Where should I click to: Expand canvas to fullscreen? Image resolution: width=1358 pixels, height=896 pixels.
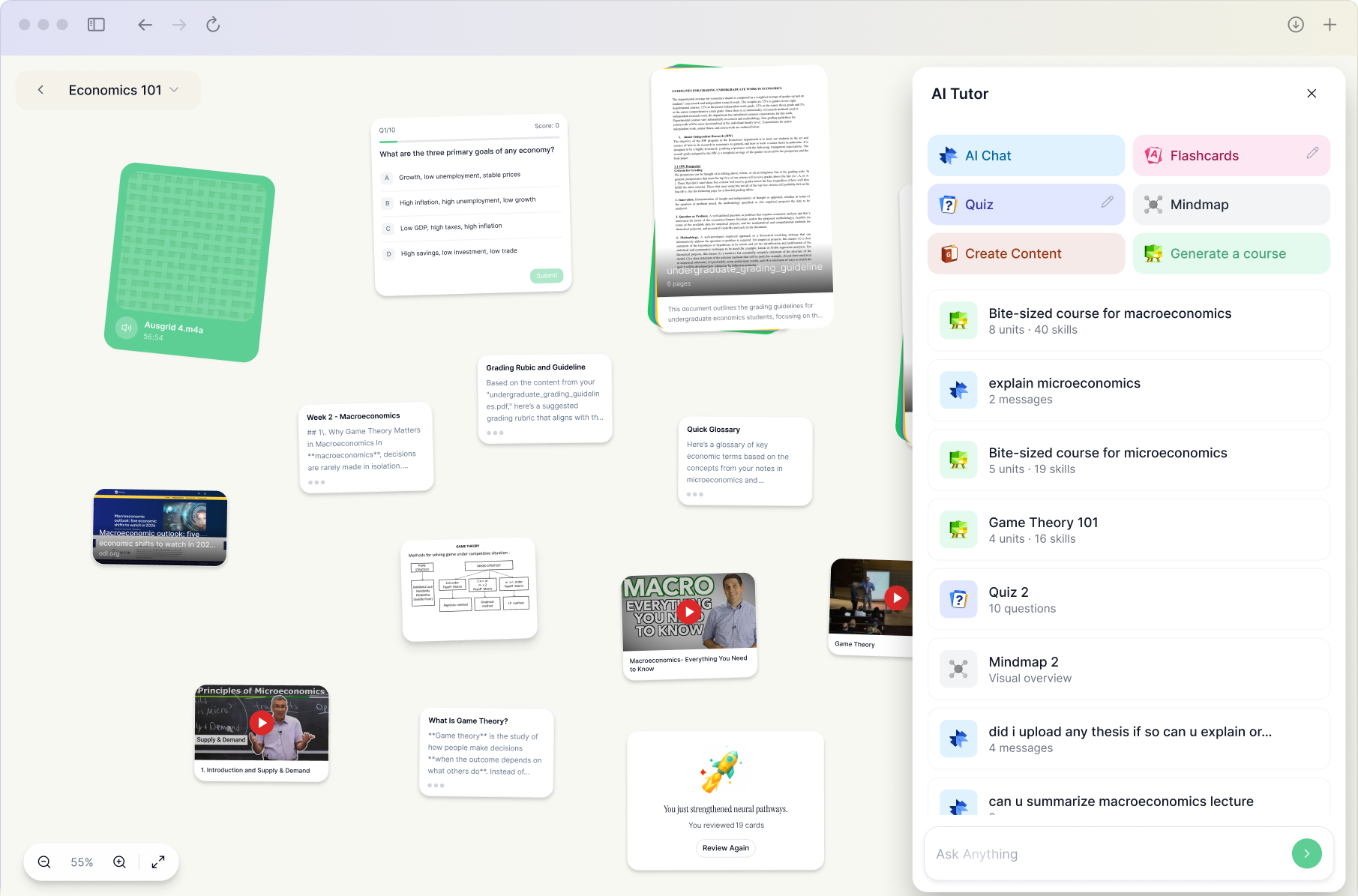pos(158,862)
